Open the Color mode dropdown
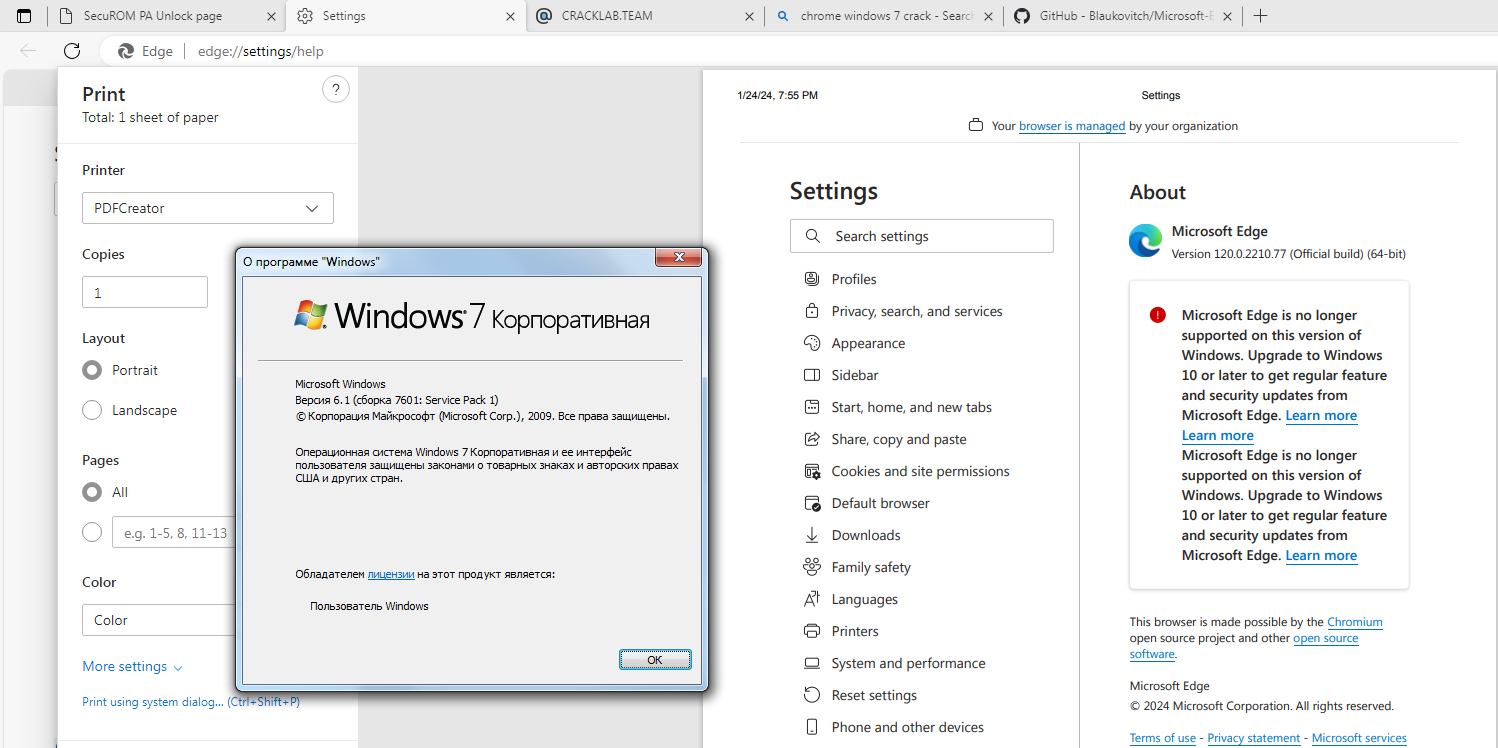The image size is (1498, 748). pyautogui.click(x=160, y=620)
